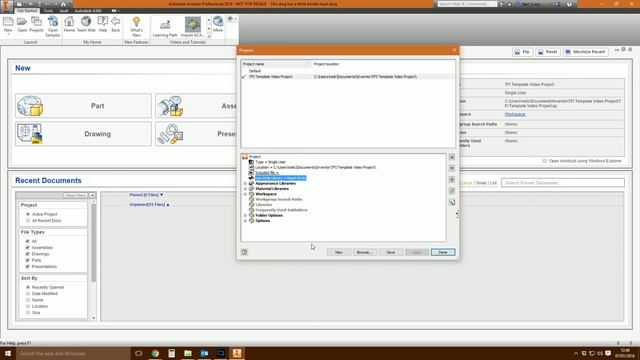Viewport: 640px width, 360px height.
Task: Click the move down arrow in Projects dialog
Action: pyautogui.click(x=452, y=168)
